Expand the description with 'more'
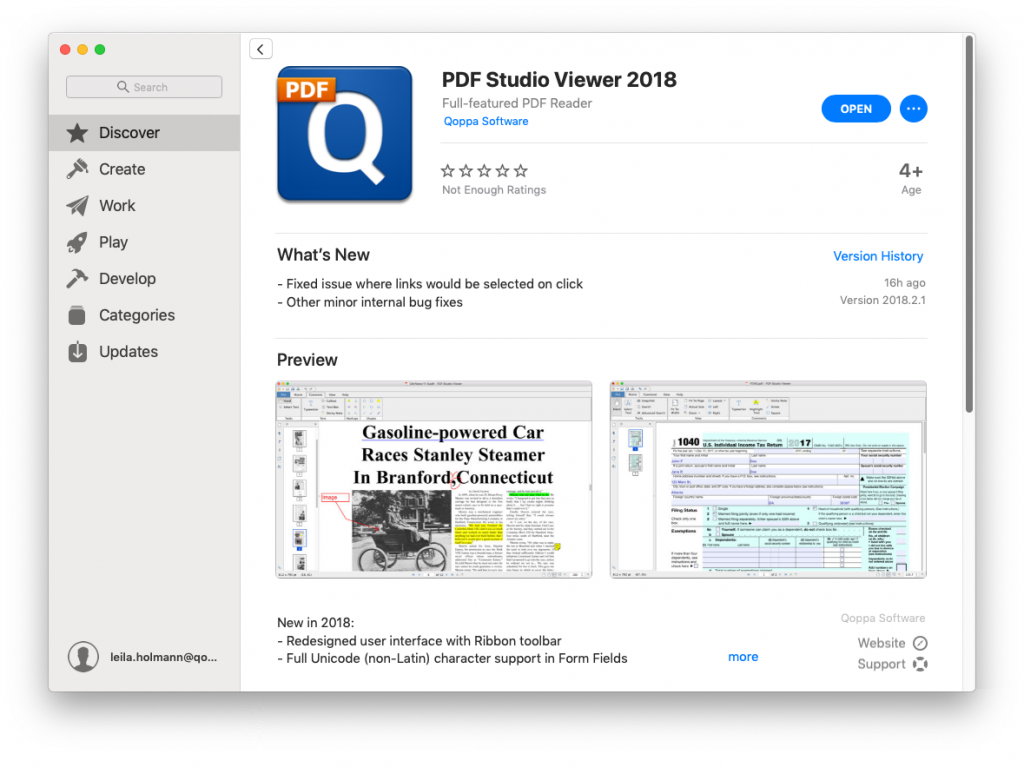Viewport: 1024px width, 774px height. click(x=743, y=656)
